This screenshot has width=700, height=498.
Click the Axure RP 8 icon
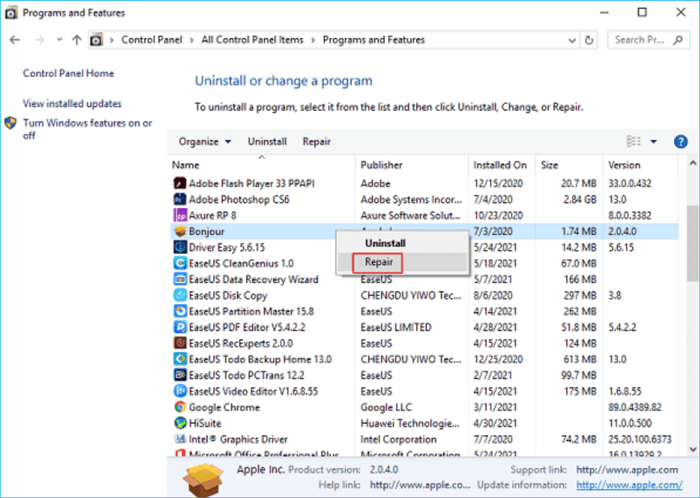pos(180,215)
